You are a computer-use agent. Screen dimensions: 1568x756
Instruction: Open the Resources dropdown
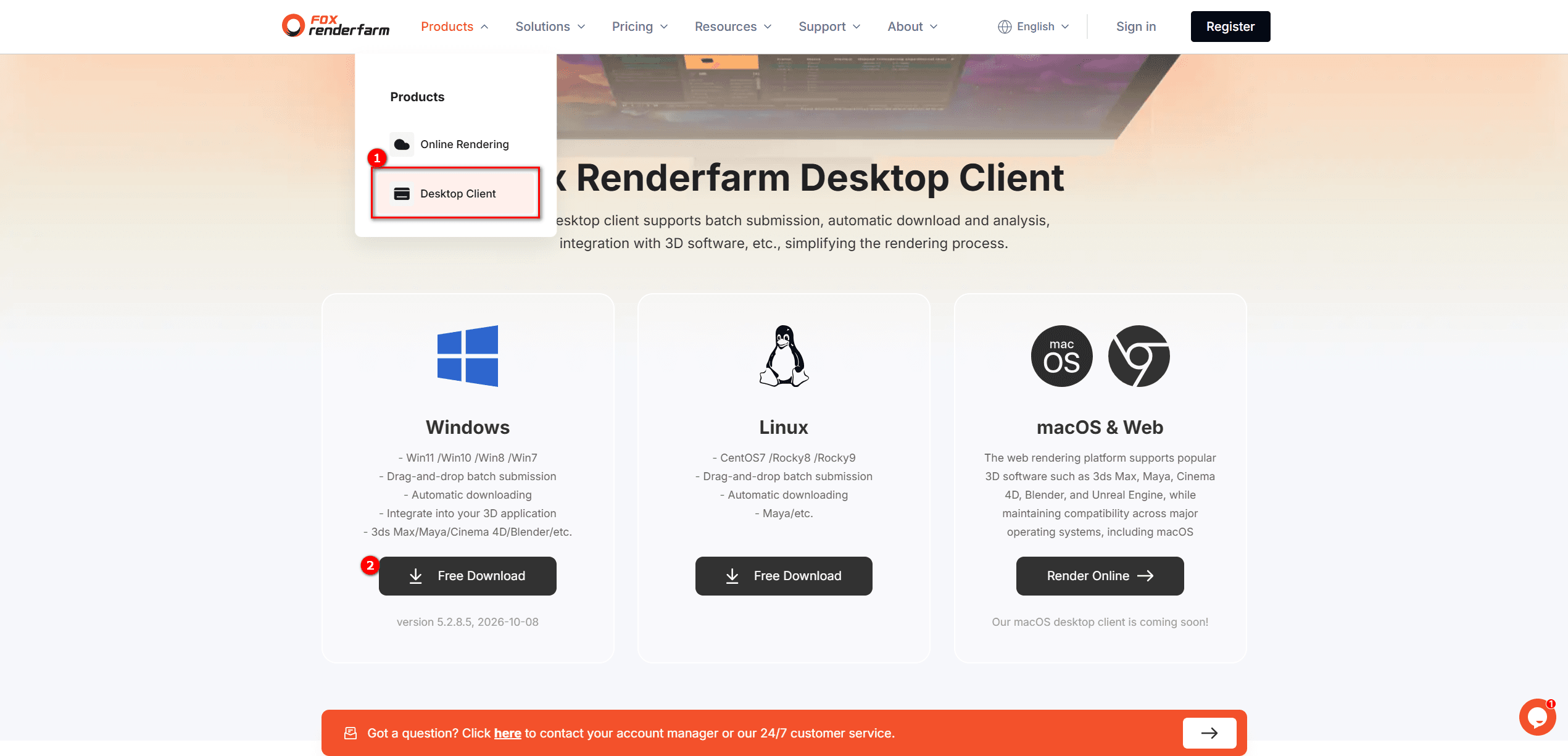pos(733,27)
